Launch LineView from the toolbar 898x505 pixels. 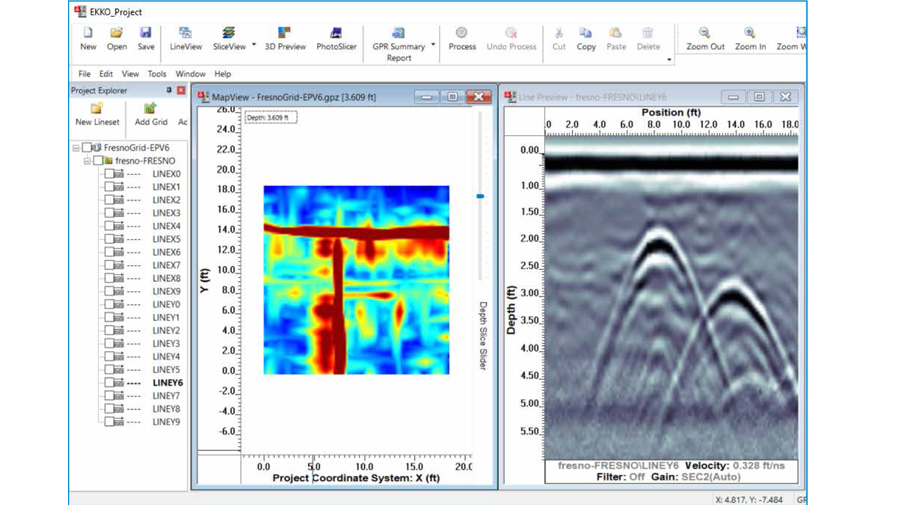tap(186, 38)
